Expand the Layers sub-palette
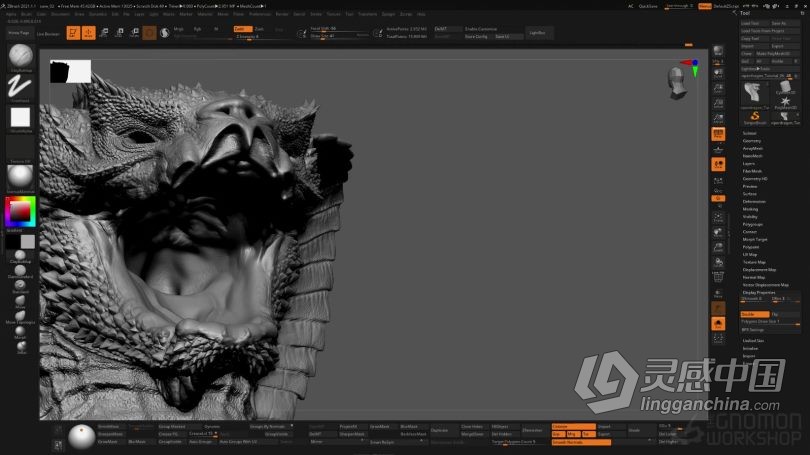The height and width of the screenshot is (455, 810). click(749, 164)
